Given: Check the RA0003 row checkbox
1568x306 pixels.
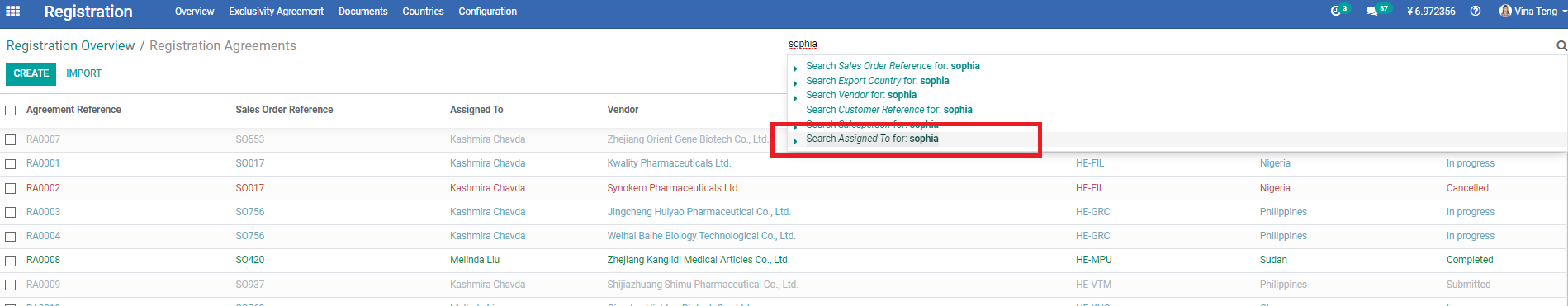Looking at the screenshot, I should (11, 213).
